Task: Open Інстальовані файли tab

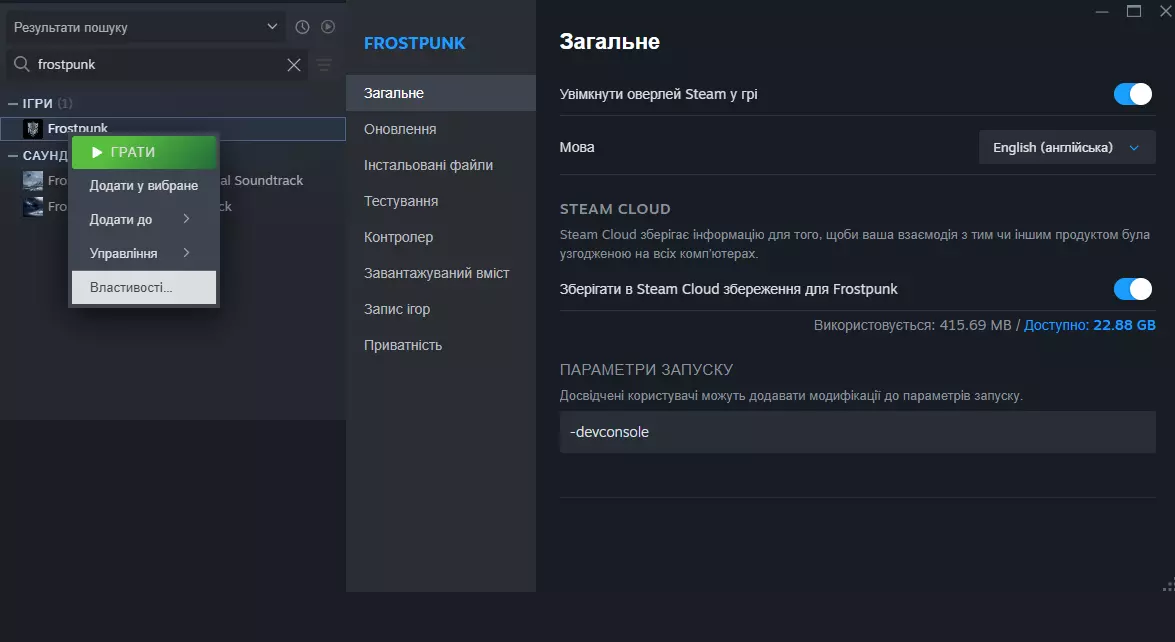Action: (x=441, y=165)
